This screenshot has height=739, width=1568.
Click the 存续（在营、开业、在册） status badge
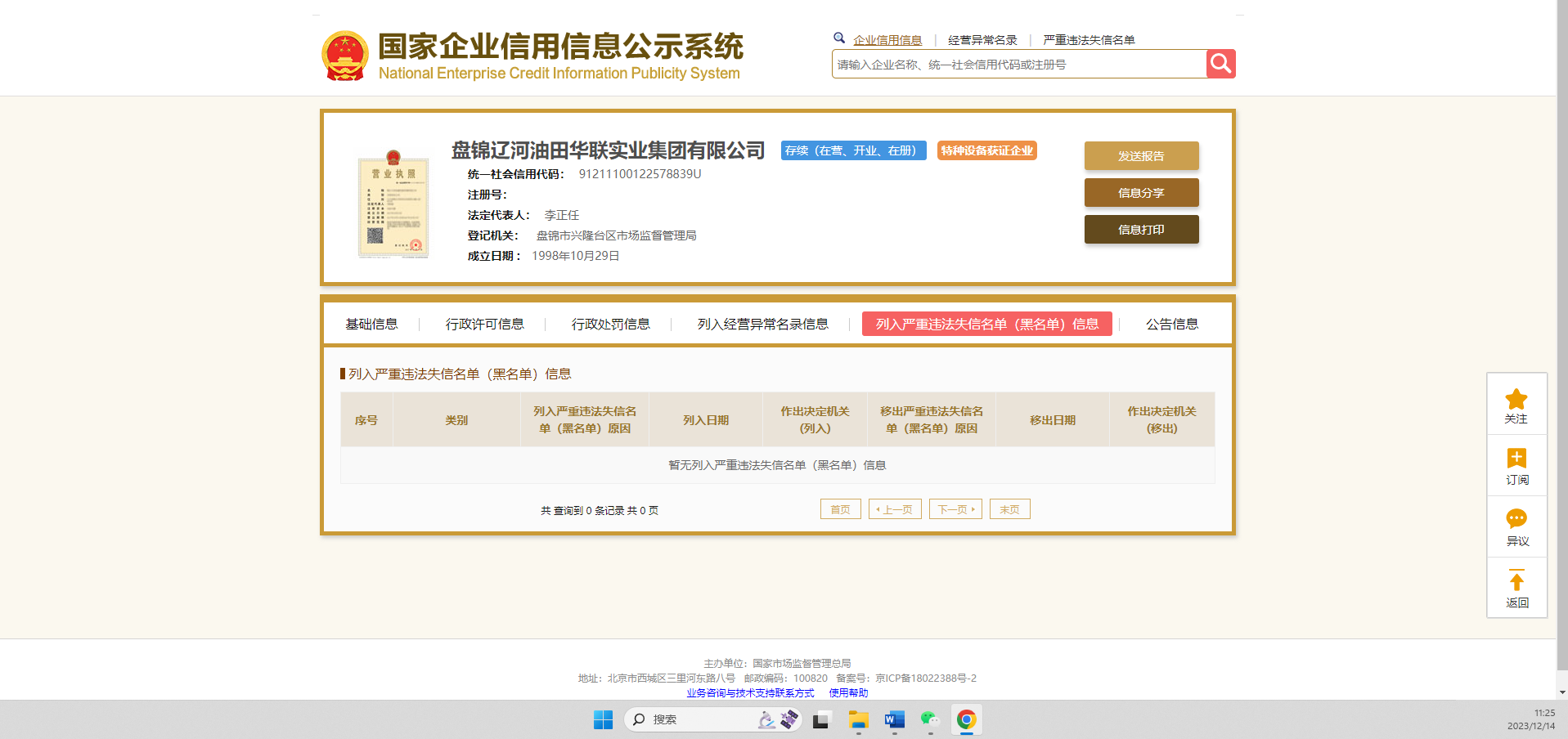(x=853, y=150)
